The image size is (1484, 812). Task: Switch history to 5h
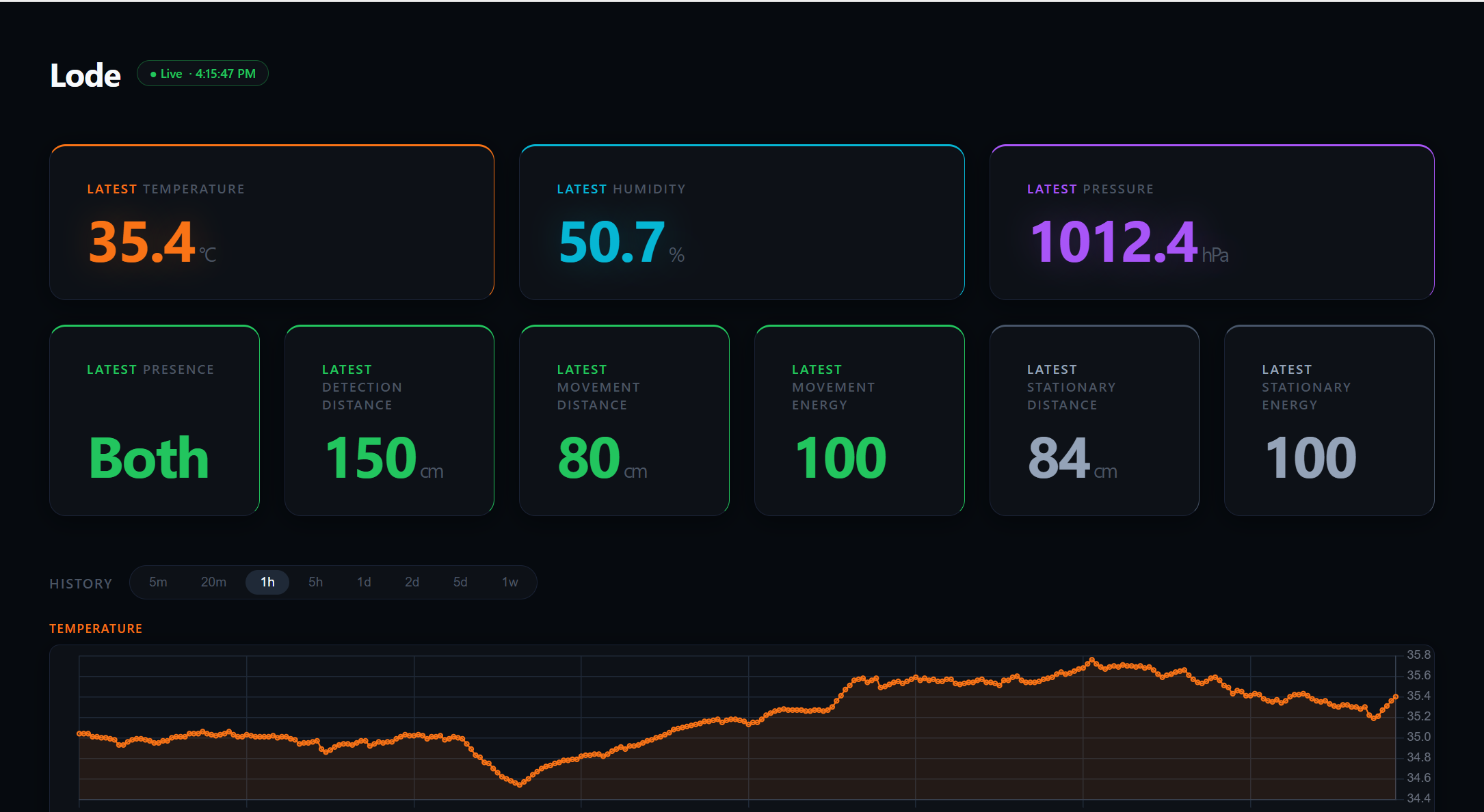pos(315,582)
